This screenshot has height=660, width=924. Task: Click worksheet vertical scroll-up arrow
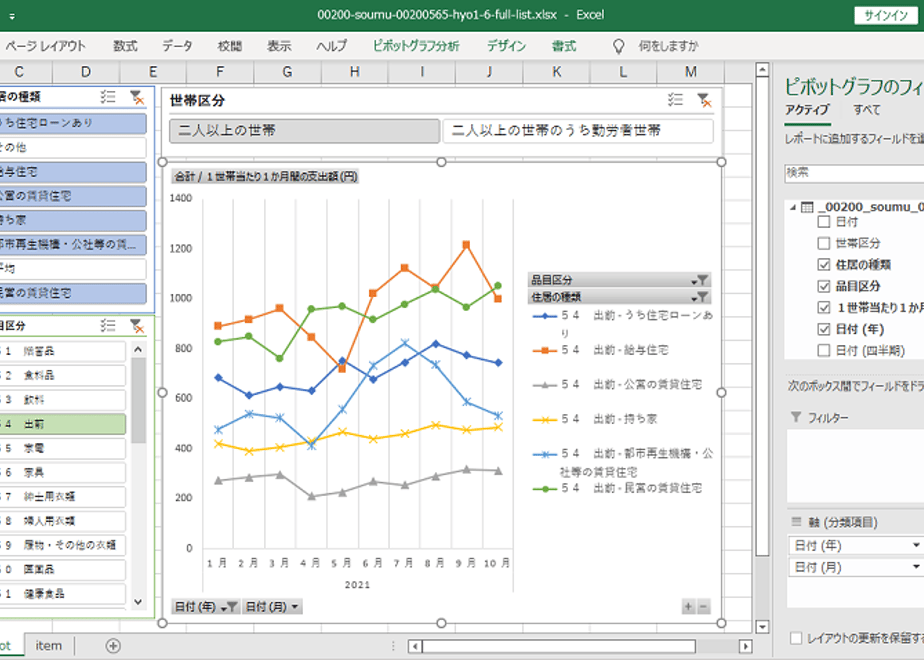click(762, 70)
